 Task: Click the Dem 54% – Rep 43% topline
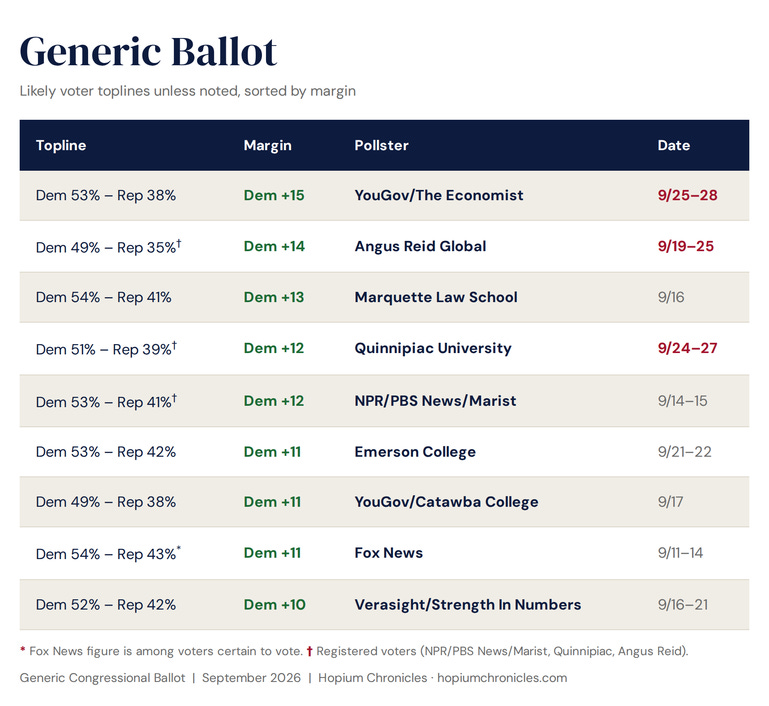click(108, 554)
